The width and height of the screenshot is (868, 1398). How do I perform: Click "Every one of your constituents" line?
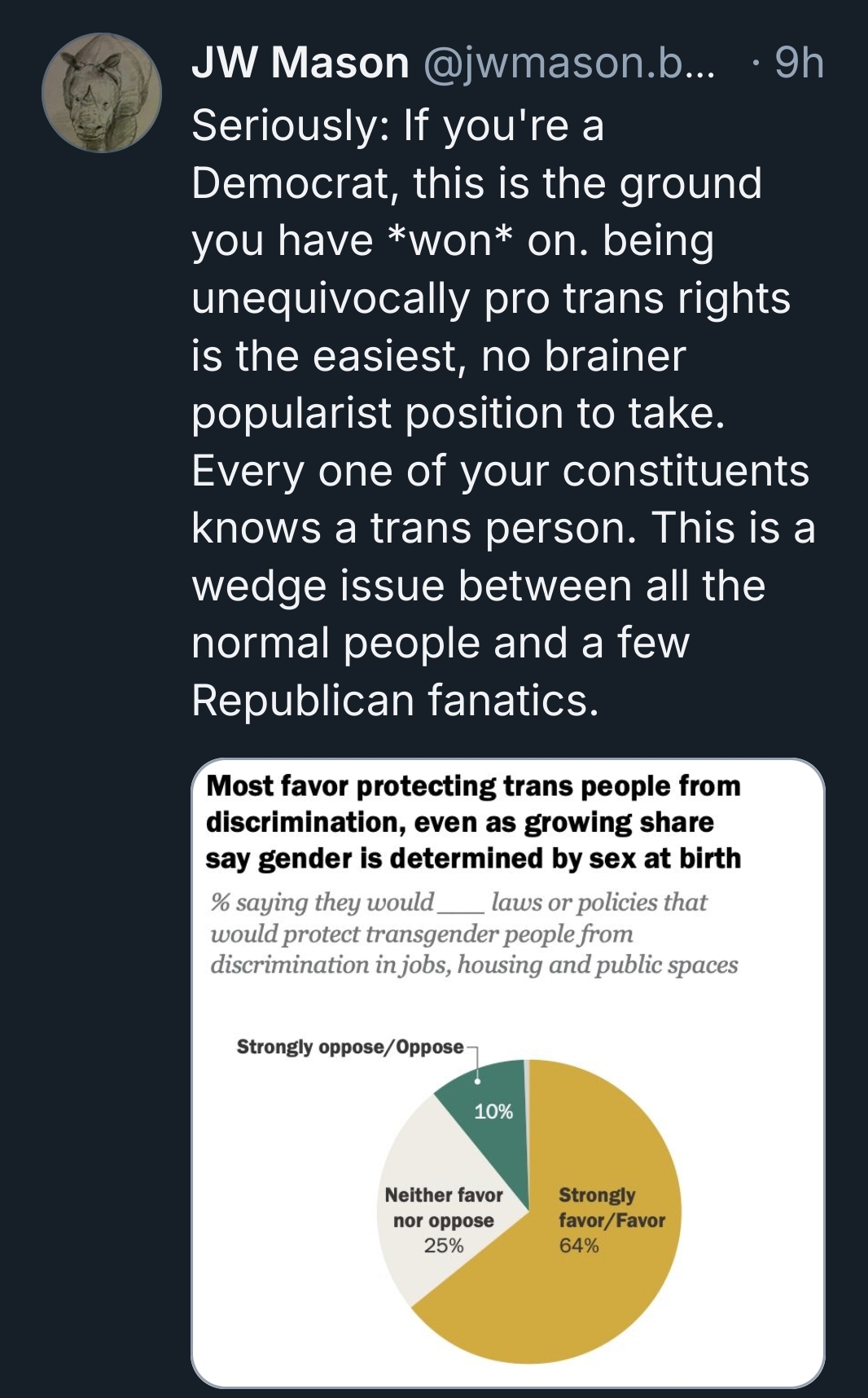500,471
